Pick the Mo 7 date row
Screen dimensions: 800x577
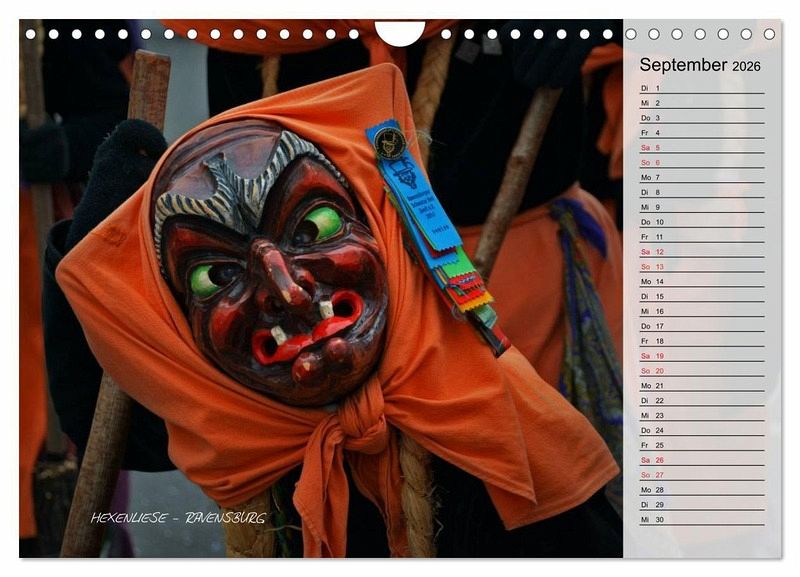tap(701, 177)
